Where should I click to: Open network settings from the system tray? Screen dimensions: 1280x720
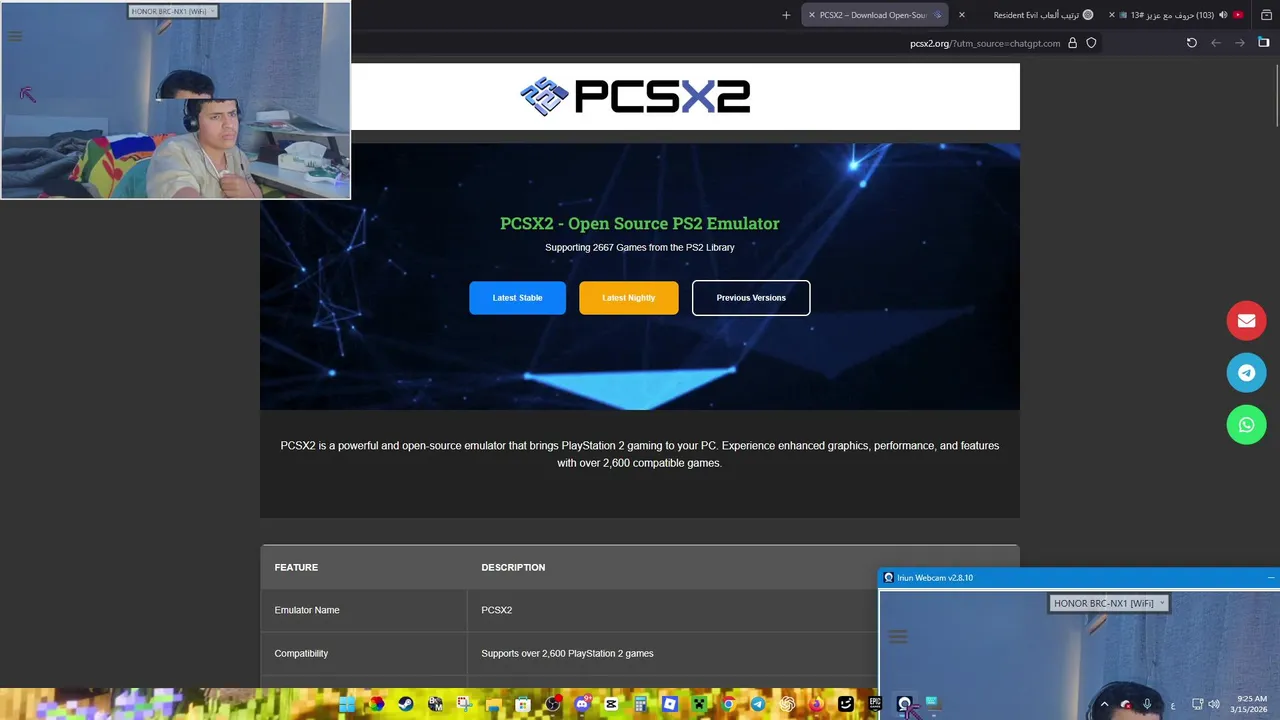[x=1198, y=705]
